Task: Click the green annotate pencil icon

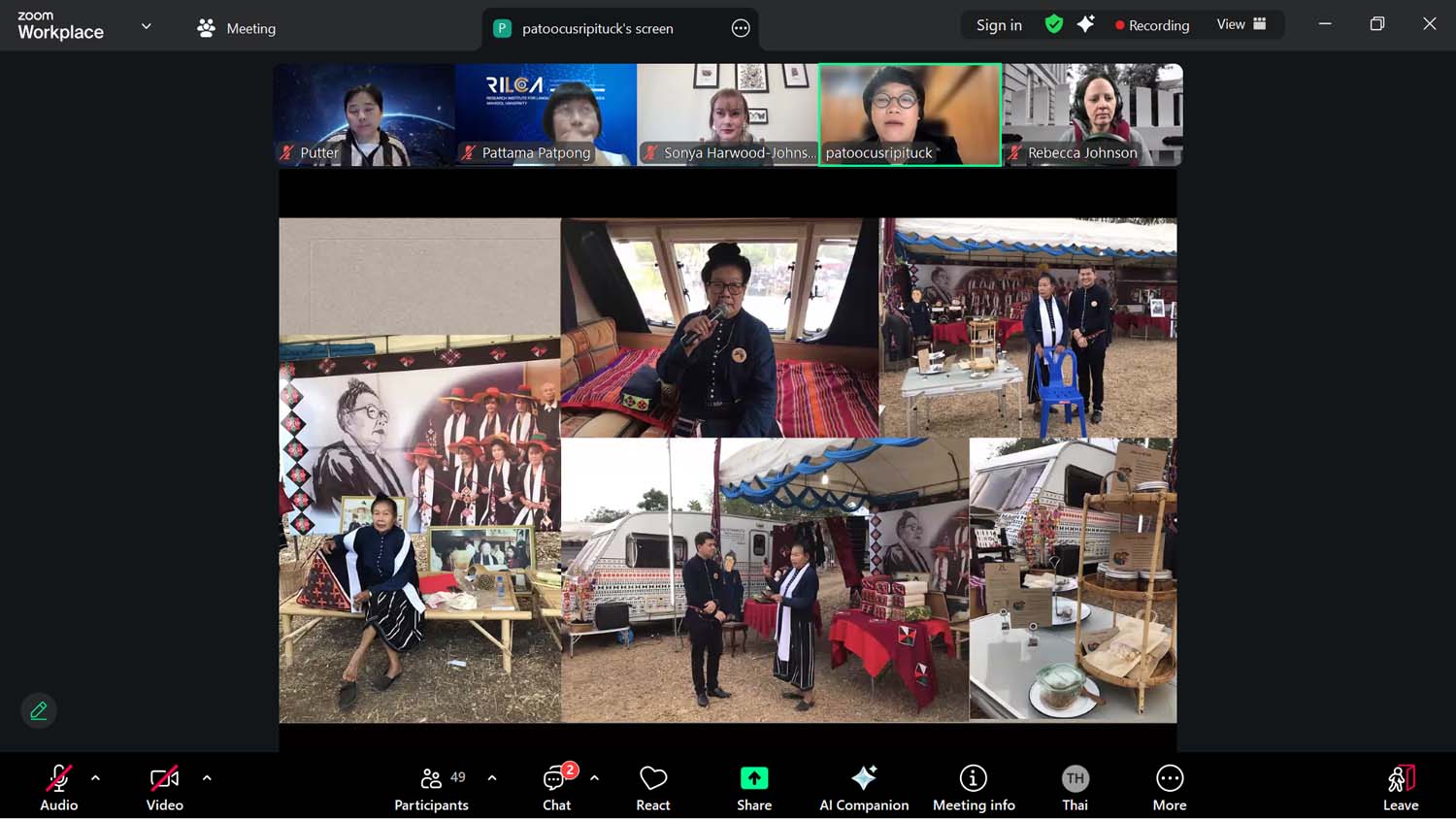Action: coord(39,710)
